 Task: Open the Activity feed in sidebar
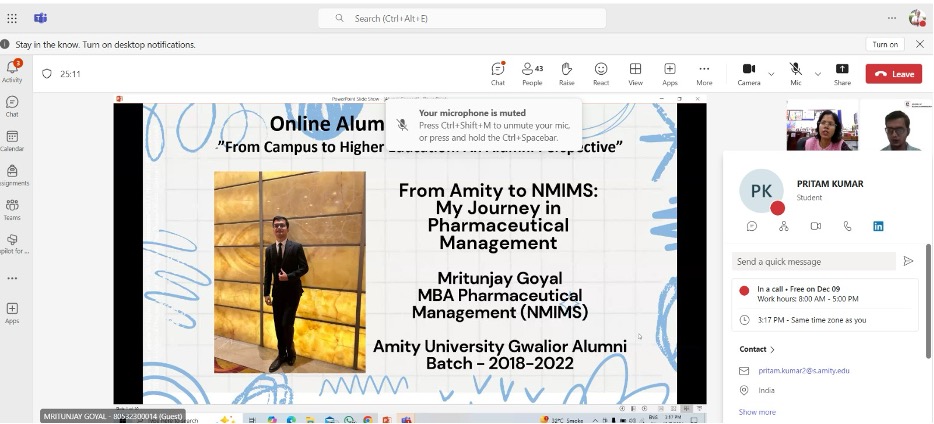click(12, 71)
